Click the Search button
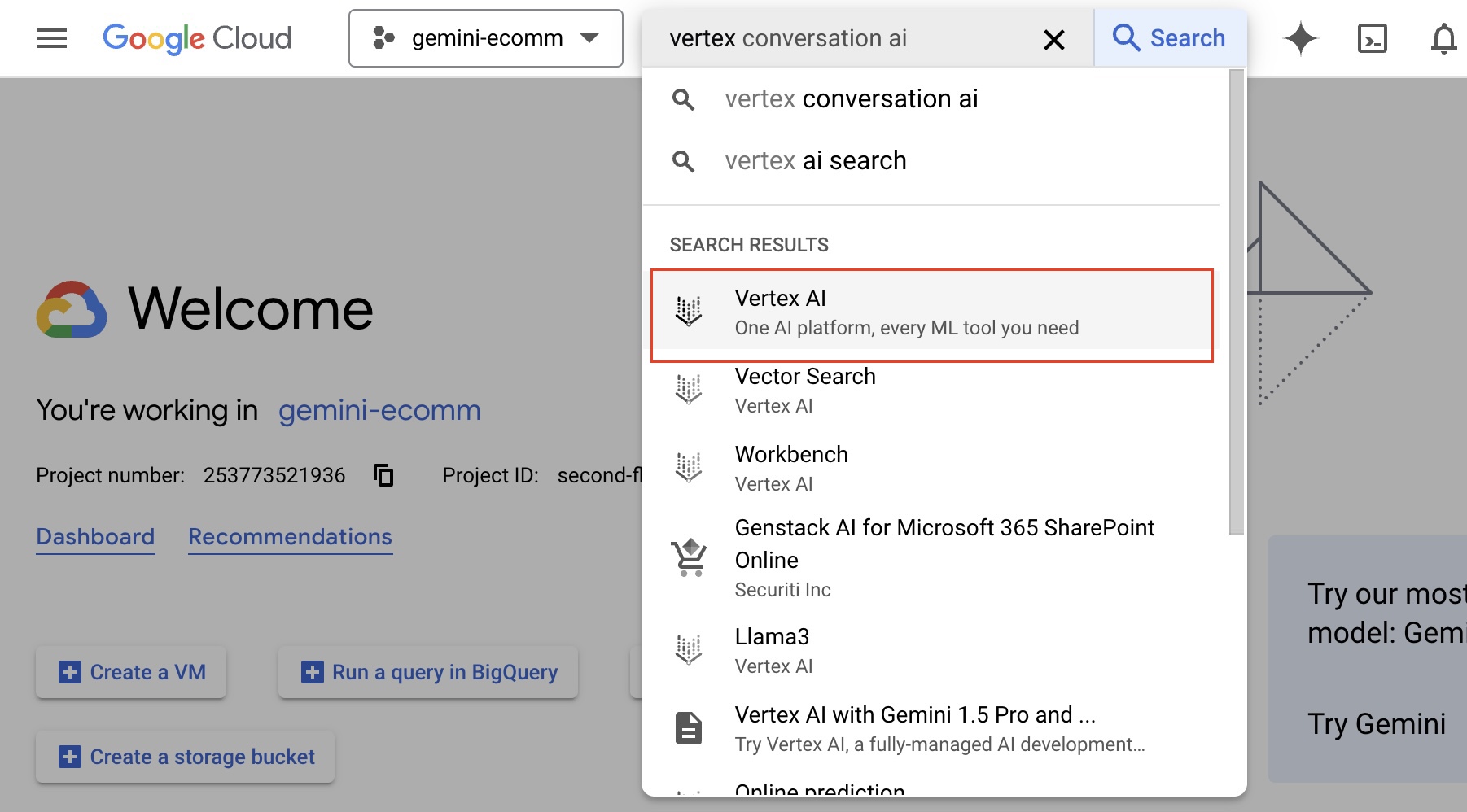Image resolution: width=1467 pixels, height=812 pixels. 1170,38
